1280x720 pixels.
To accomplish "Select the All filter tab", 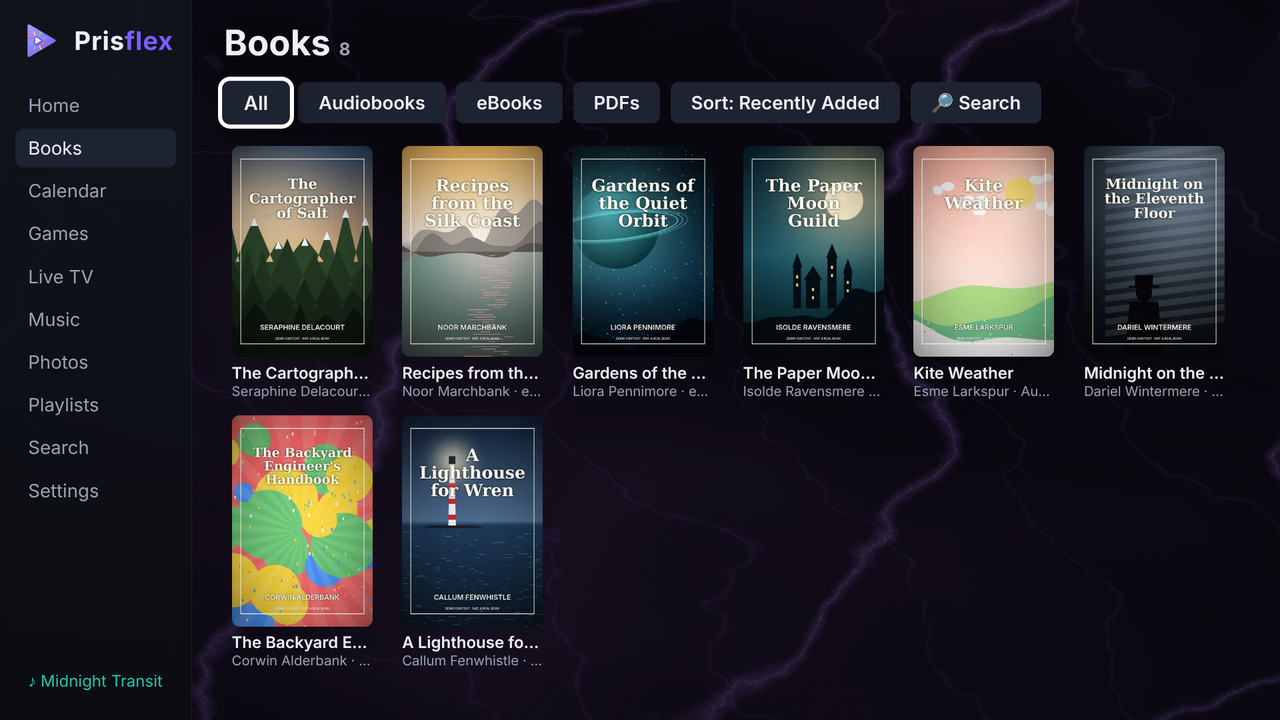I will pyautogui.click(x=256, y=103).
